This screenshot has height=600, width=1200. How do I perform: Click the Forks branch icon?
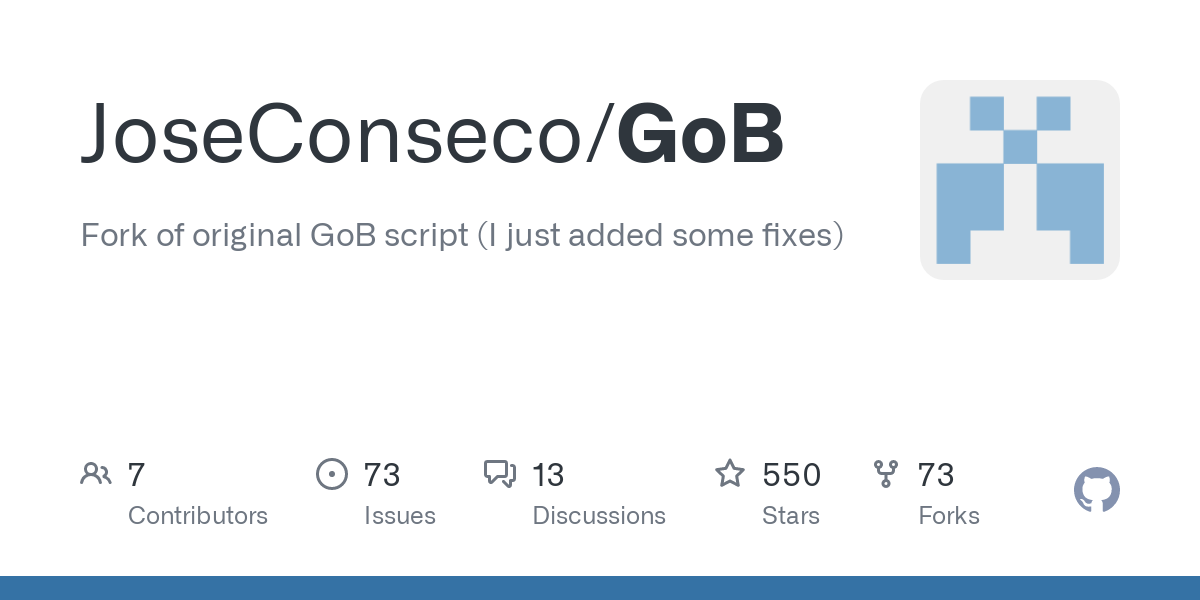tap(886, 474)
